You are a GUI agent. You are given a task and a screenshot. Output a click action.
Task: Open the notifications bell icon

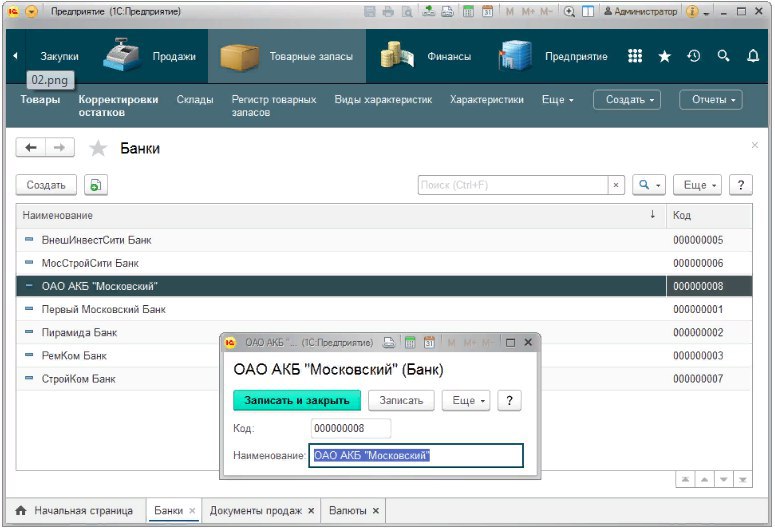(753, 56)
